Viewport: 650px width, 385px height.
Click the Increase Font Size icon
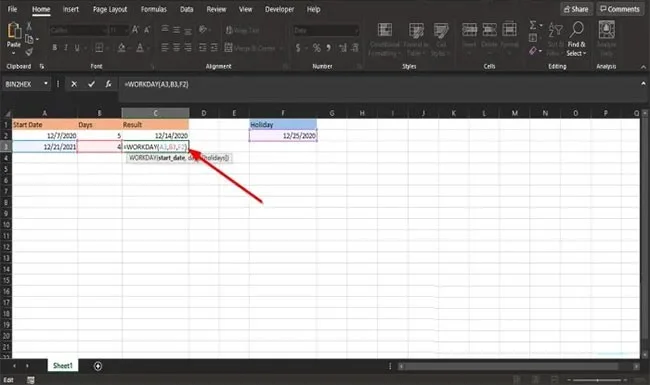[136, 29]
